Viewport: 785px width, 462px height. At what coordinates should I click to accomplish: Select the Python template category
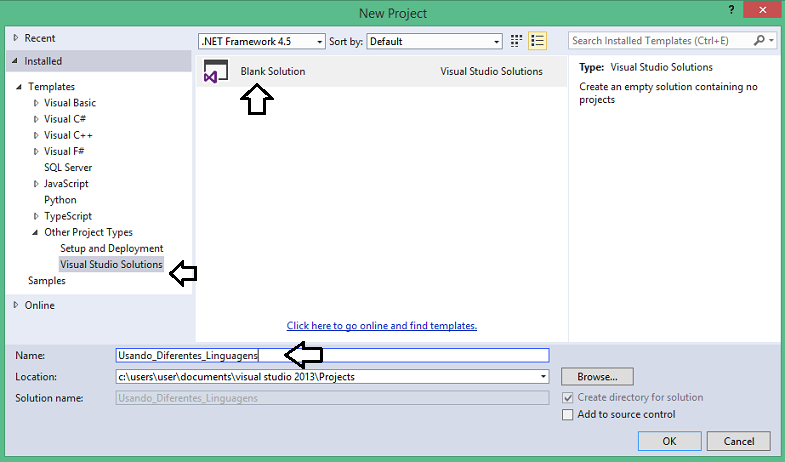pyautogui.click(x=60, y=200)
